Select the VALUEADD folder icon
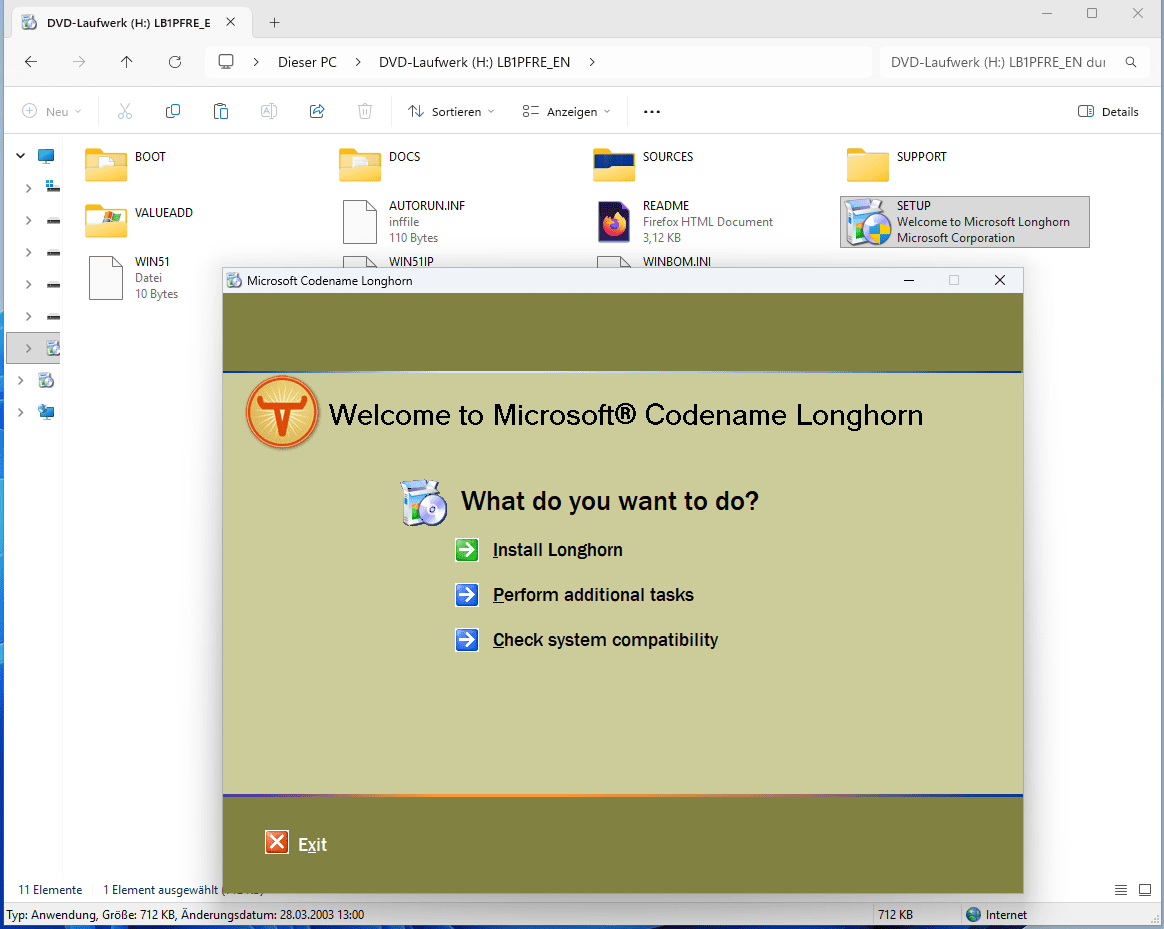This screenshot has height=929, width=1164. tap(105, 221)
